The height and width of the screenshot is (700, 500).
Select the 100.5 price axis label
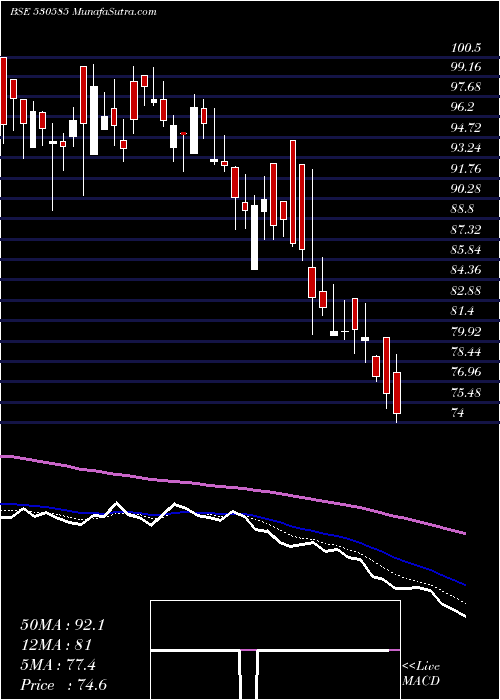[x=466, y=48]
